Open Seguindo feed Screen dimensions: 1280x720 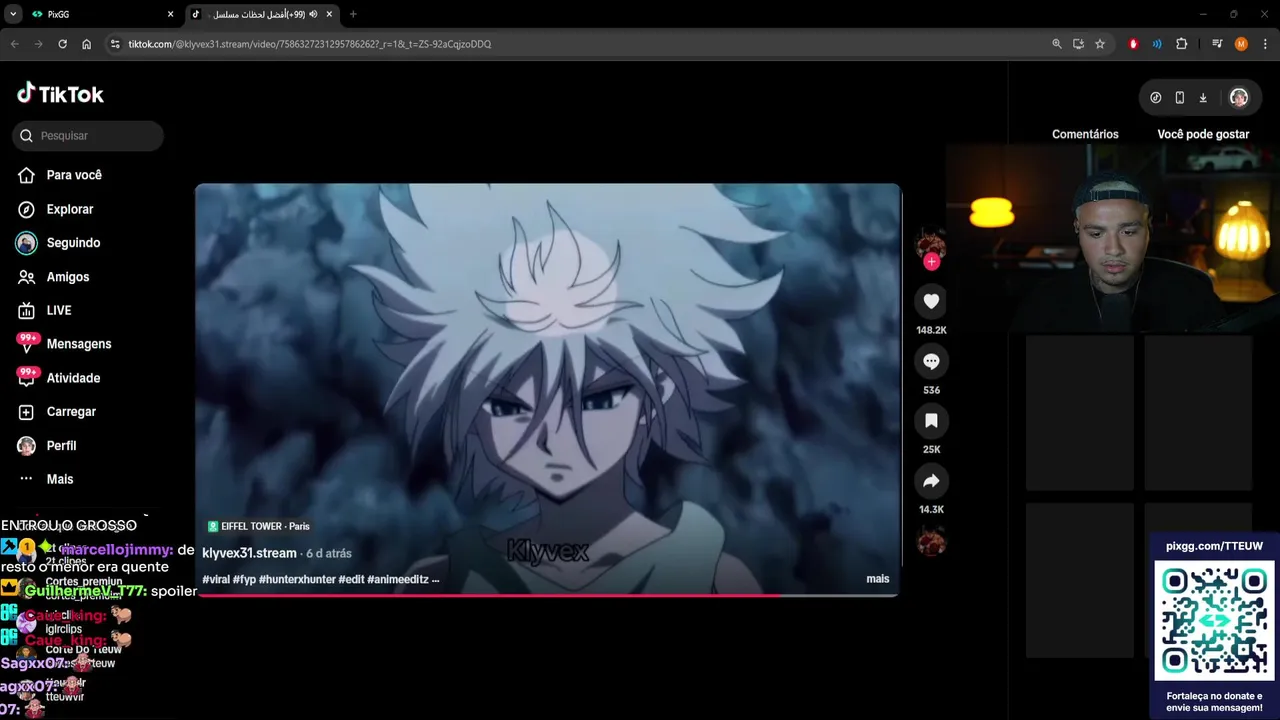pyautogui.click(x=59, y=243)
